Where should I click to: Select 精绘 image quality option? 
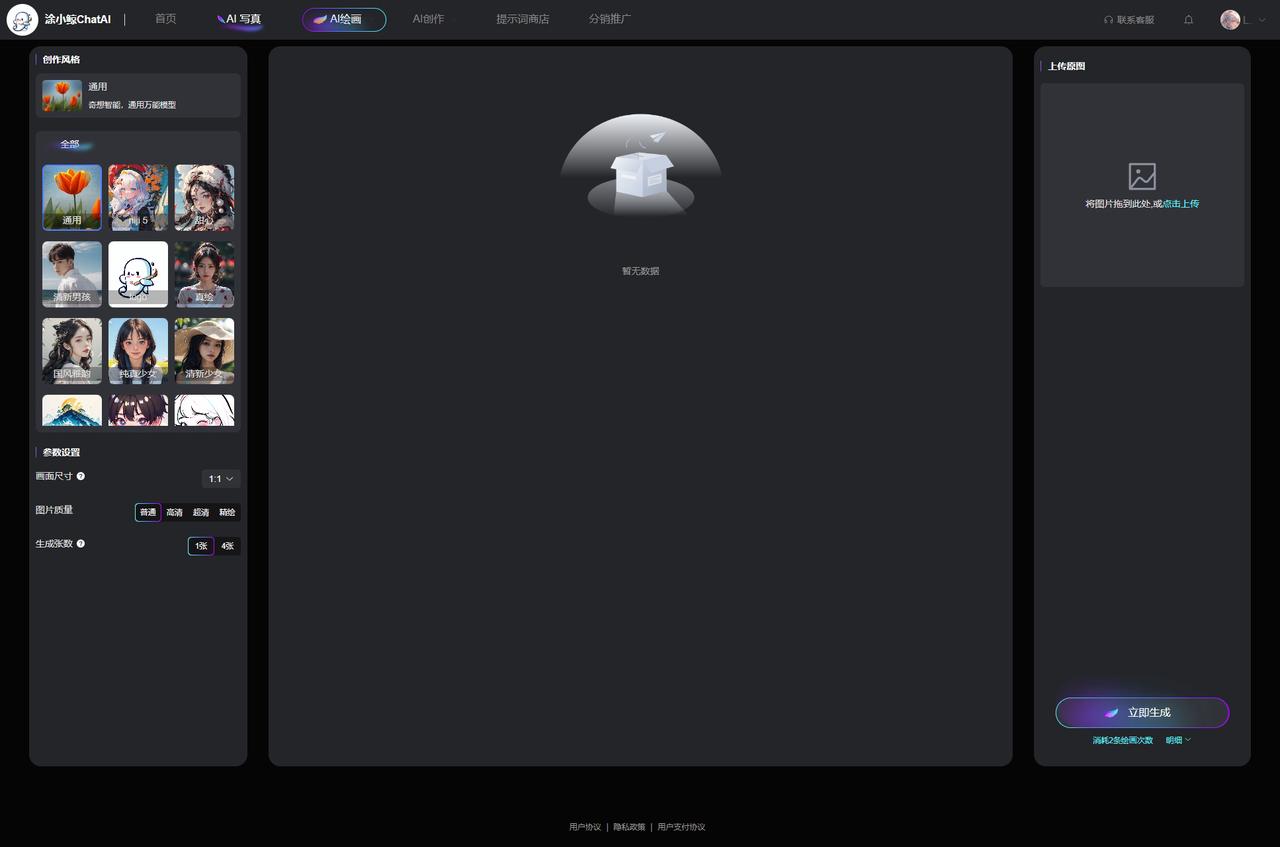click(227, 513)
